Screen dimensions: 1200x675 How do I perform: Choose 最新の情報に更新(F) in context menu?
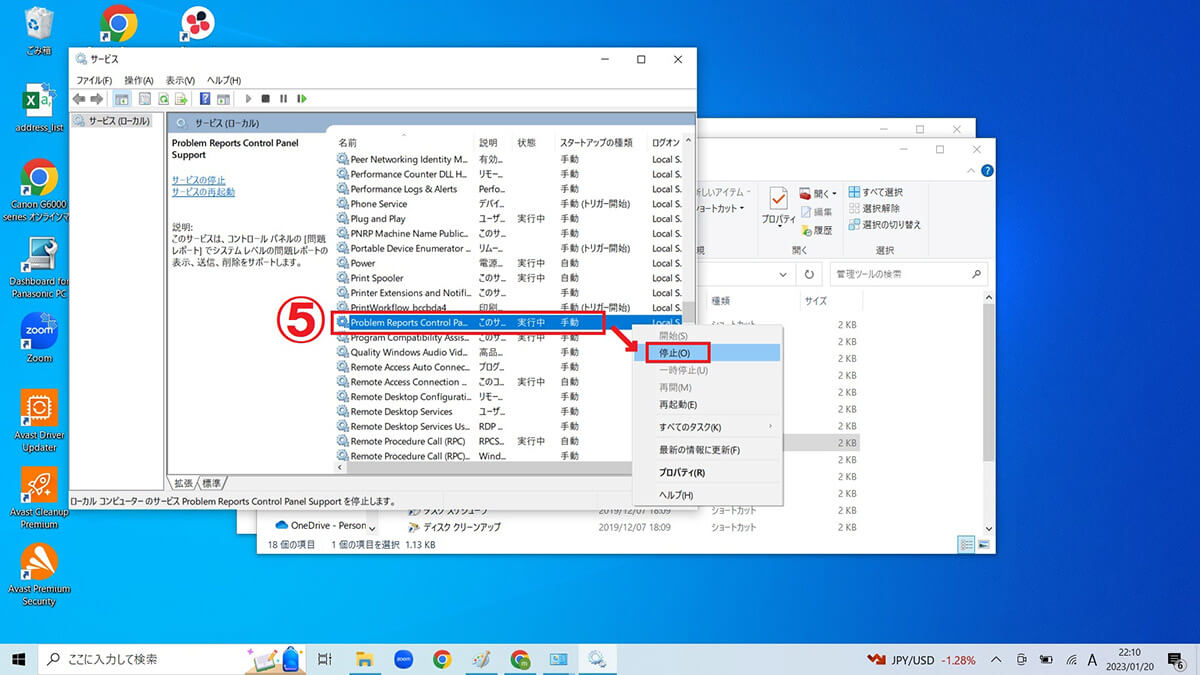[706, 450]
